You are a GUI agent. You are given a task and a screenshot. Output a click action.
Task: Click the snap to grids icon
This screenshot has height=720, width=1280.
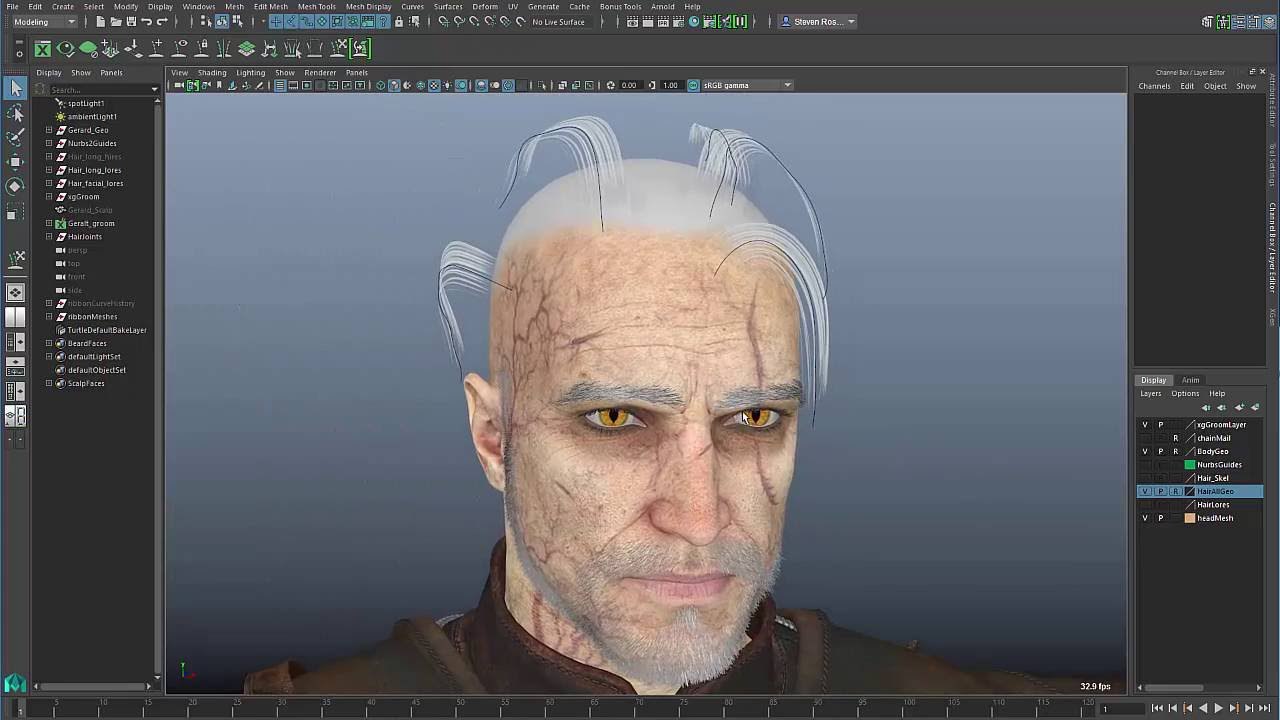click(443, 21)
